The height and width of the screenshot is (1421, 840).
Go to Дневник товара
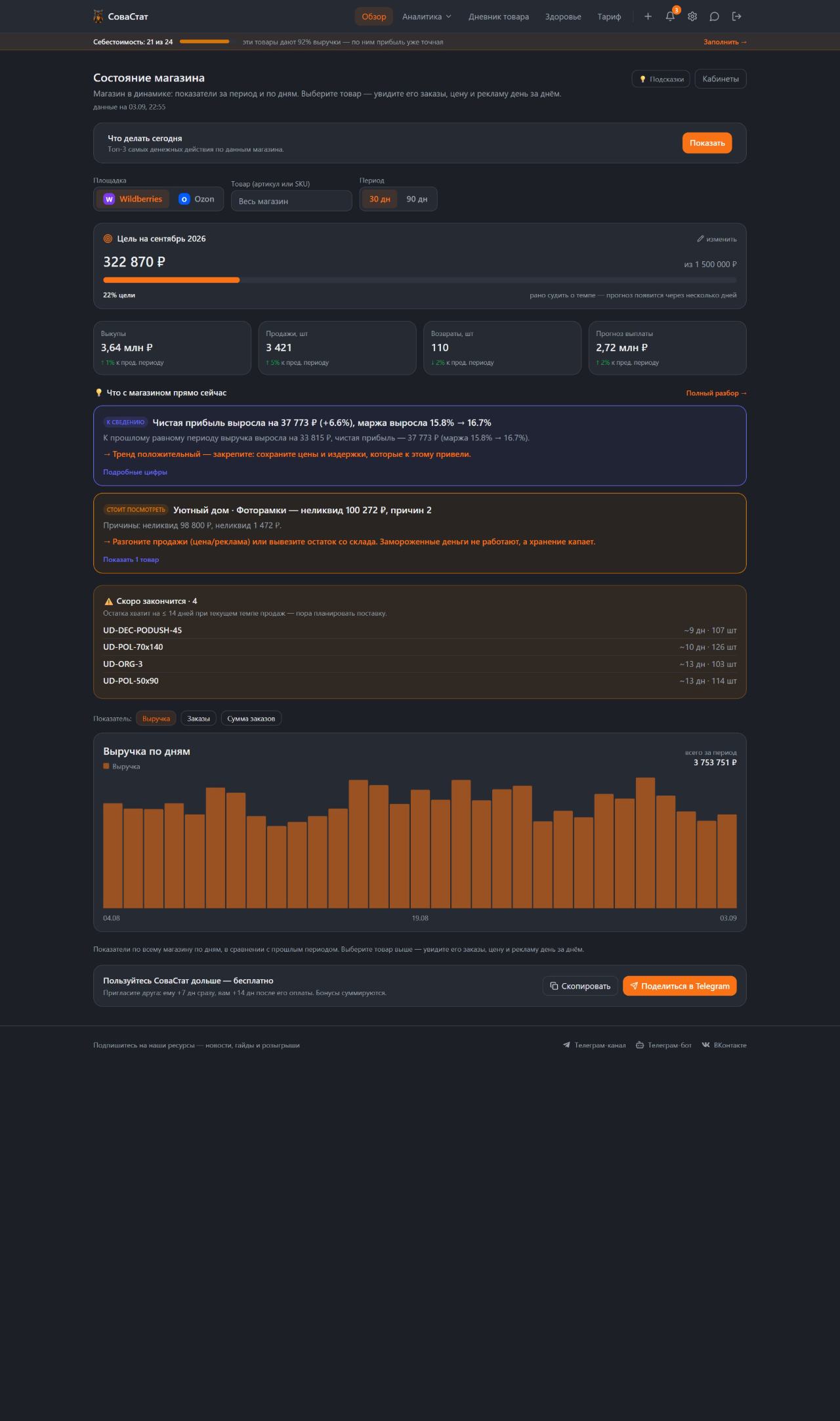499,16
